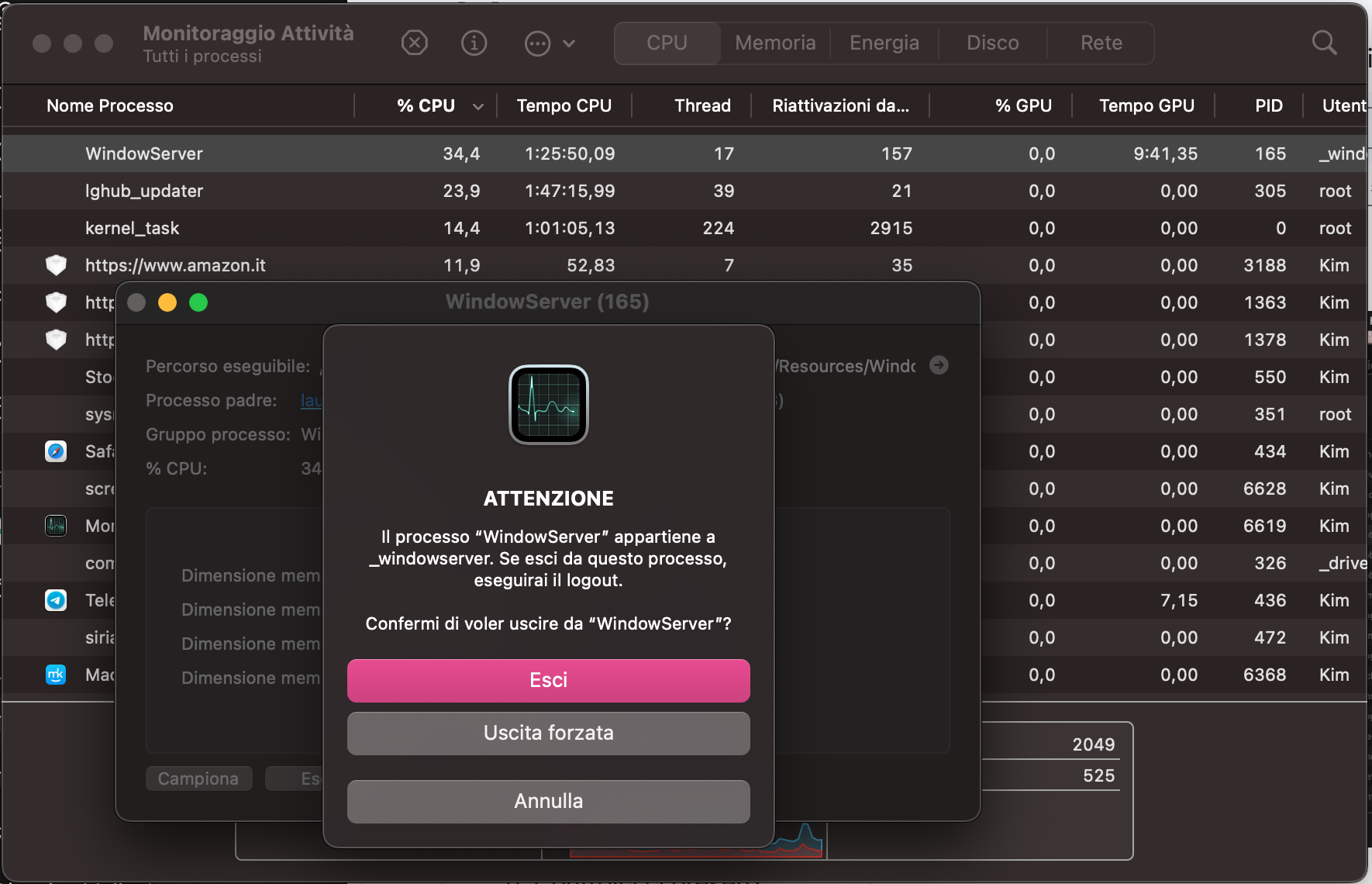Click the Campiona button
The image size is (1372, 884).
(198, 778)
